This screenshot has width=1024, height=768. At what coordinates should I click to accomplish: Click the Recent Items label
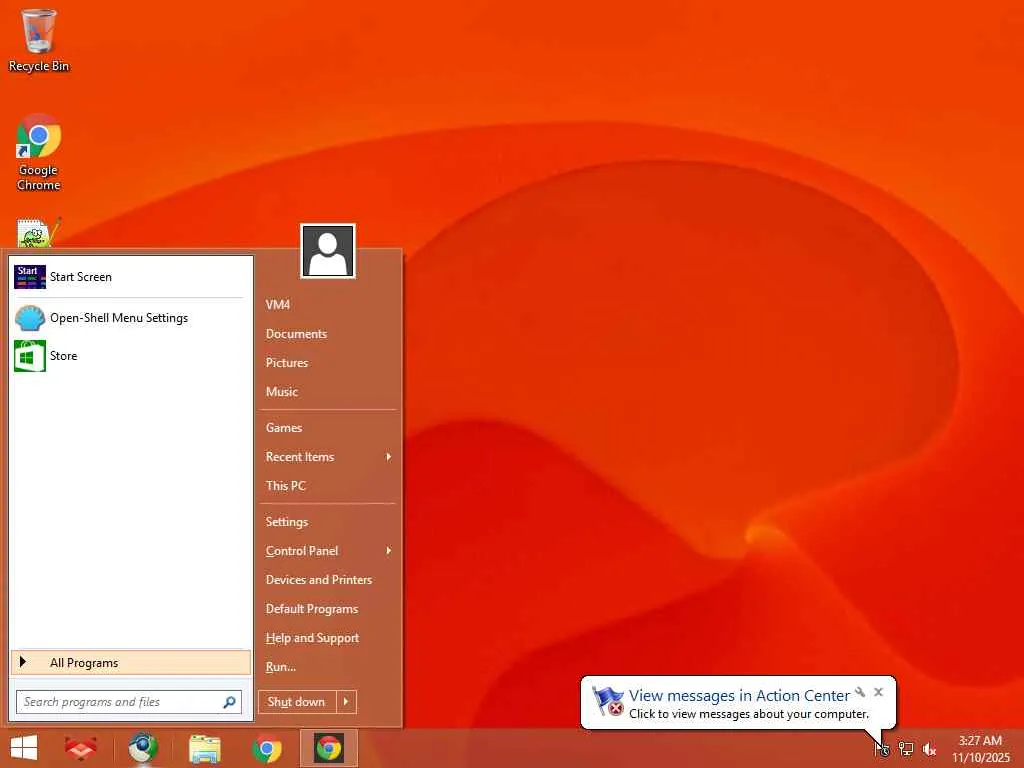pos(300,456)
